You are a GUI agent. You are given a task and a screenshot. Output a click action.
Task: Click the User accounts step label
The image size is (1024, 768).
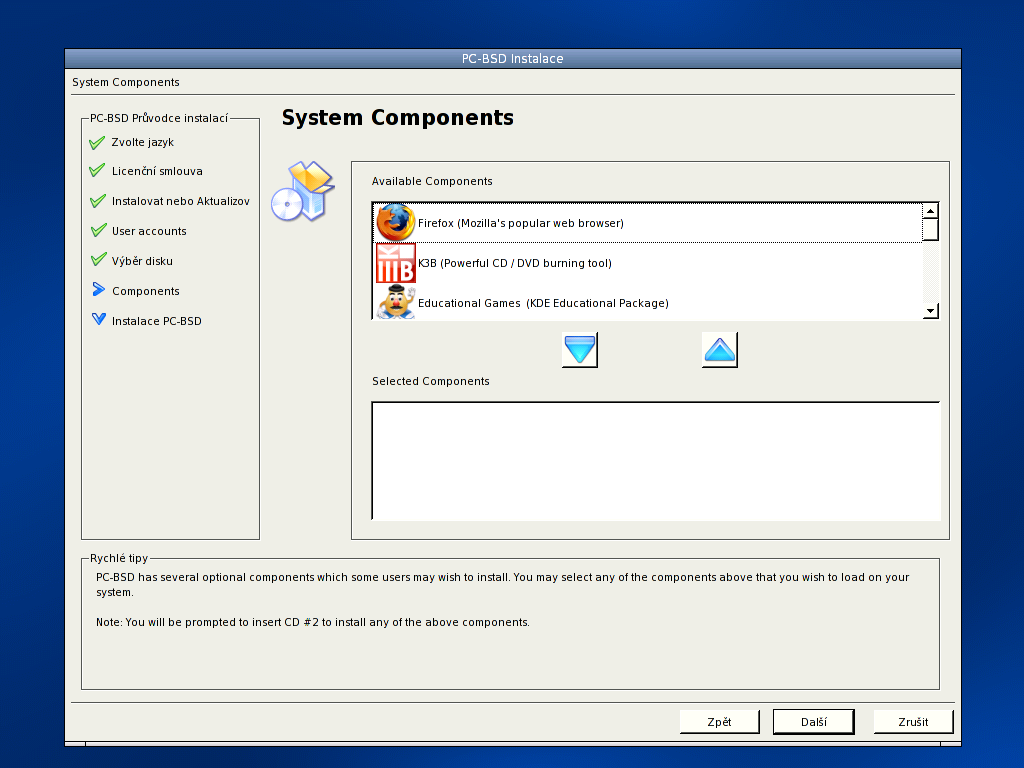(x=149, y=231)
